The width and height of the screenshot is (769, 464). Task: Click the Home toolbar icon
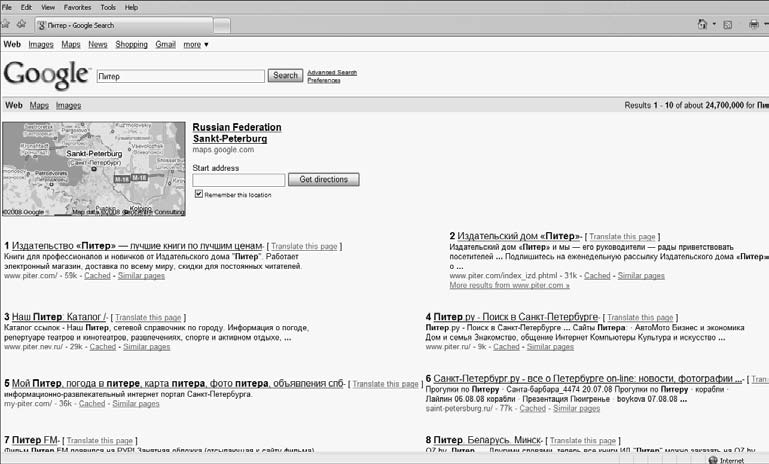[702, 25]
